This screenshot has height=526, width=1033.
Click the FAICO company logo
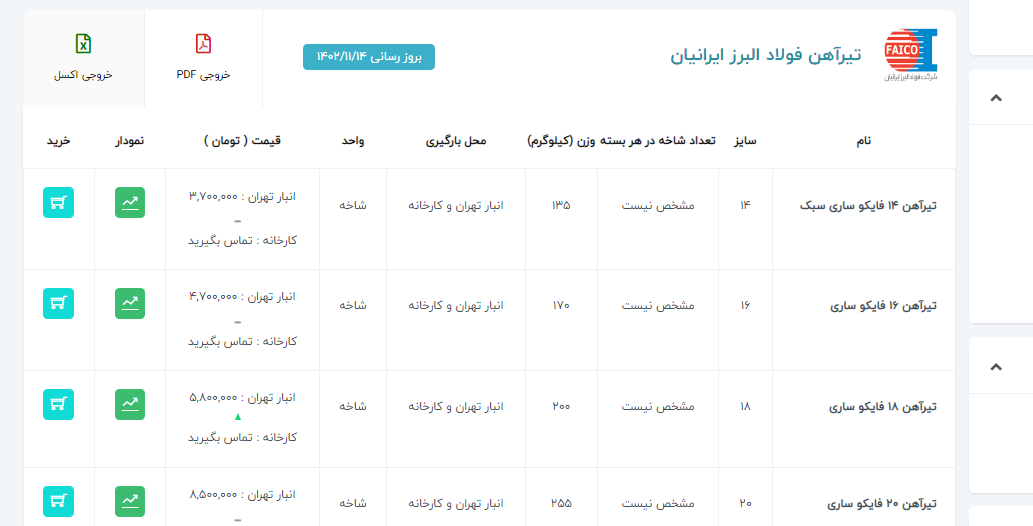[x=911, y=56]
